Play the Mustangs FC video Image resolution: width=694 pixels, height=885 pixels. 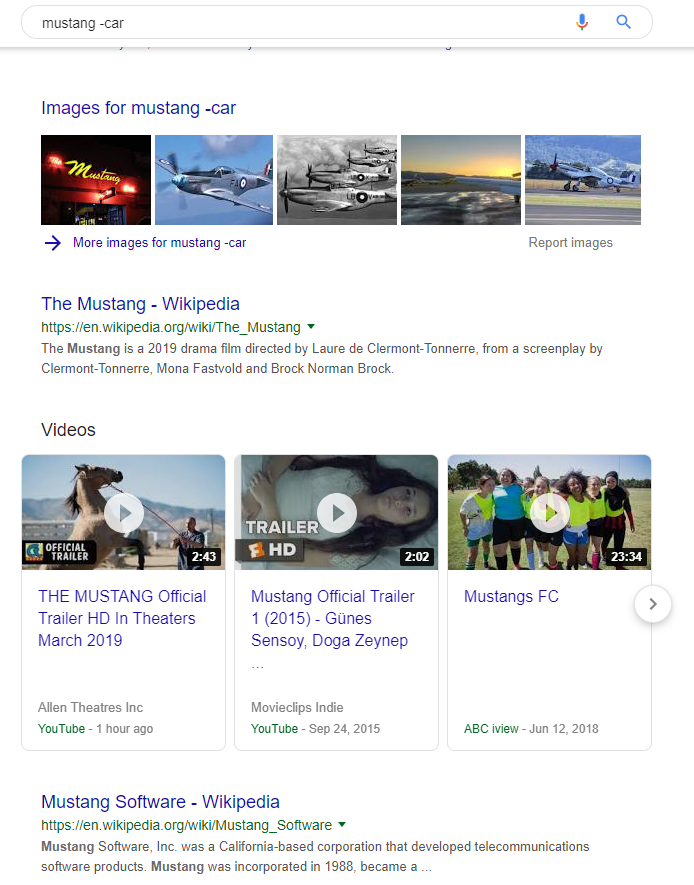click(550, 512)
